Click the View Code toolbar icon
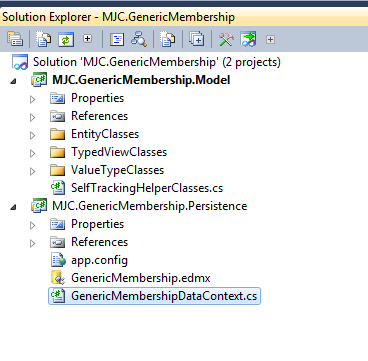The height and width of the screenshot is (361, 368). click(x=117, y=39)
